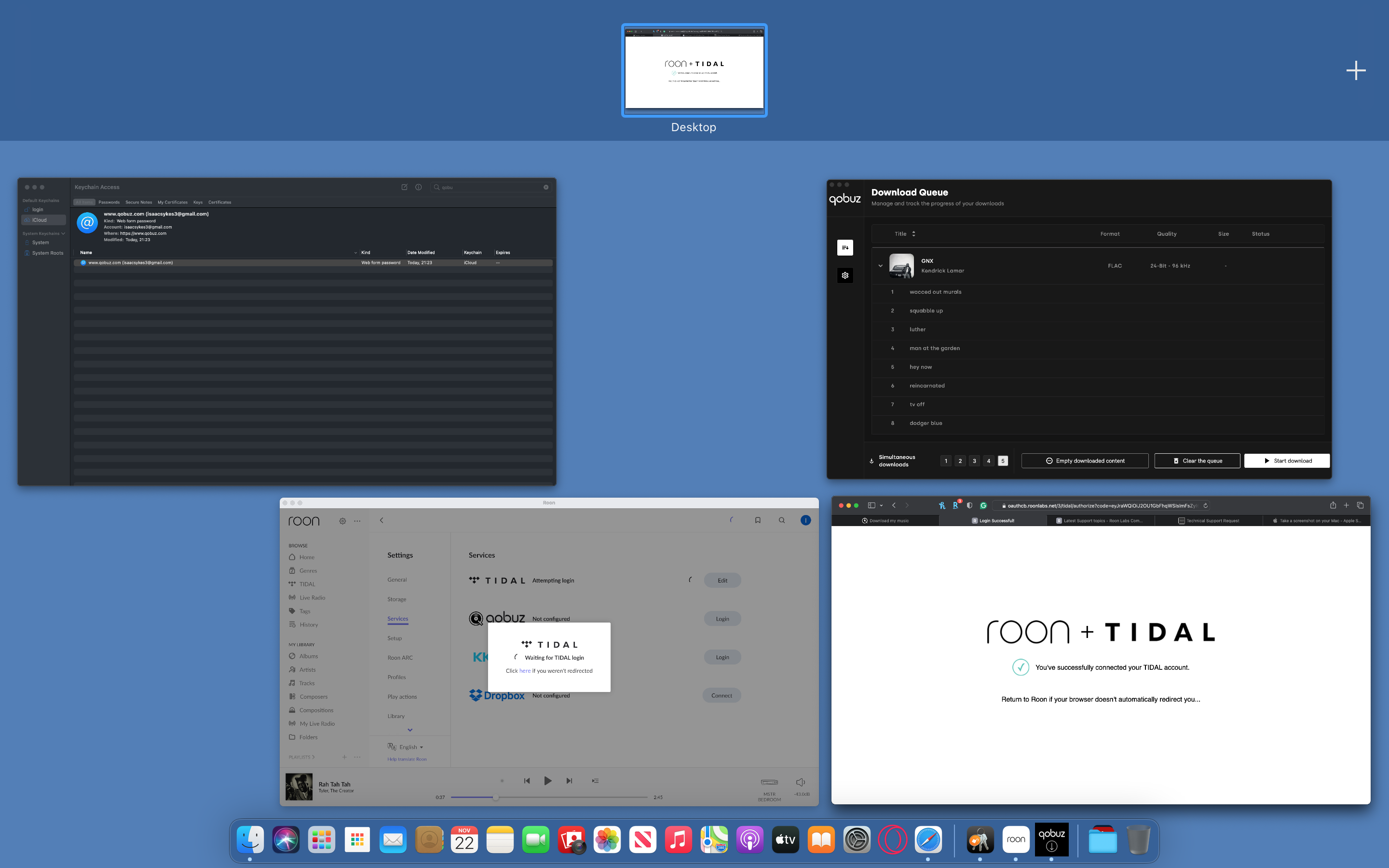The width and height of the screenshot is (1389, 868).
Task: Select the Desktop space thumbnail
Action: 694,70
